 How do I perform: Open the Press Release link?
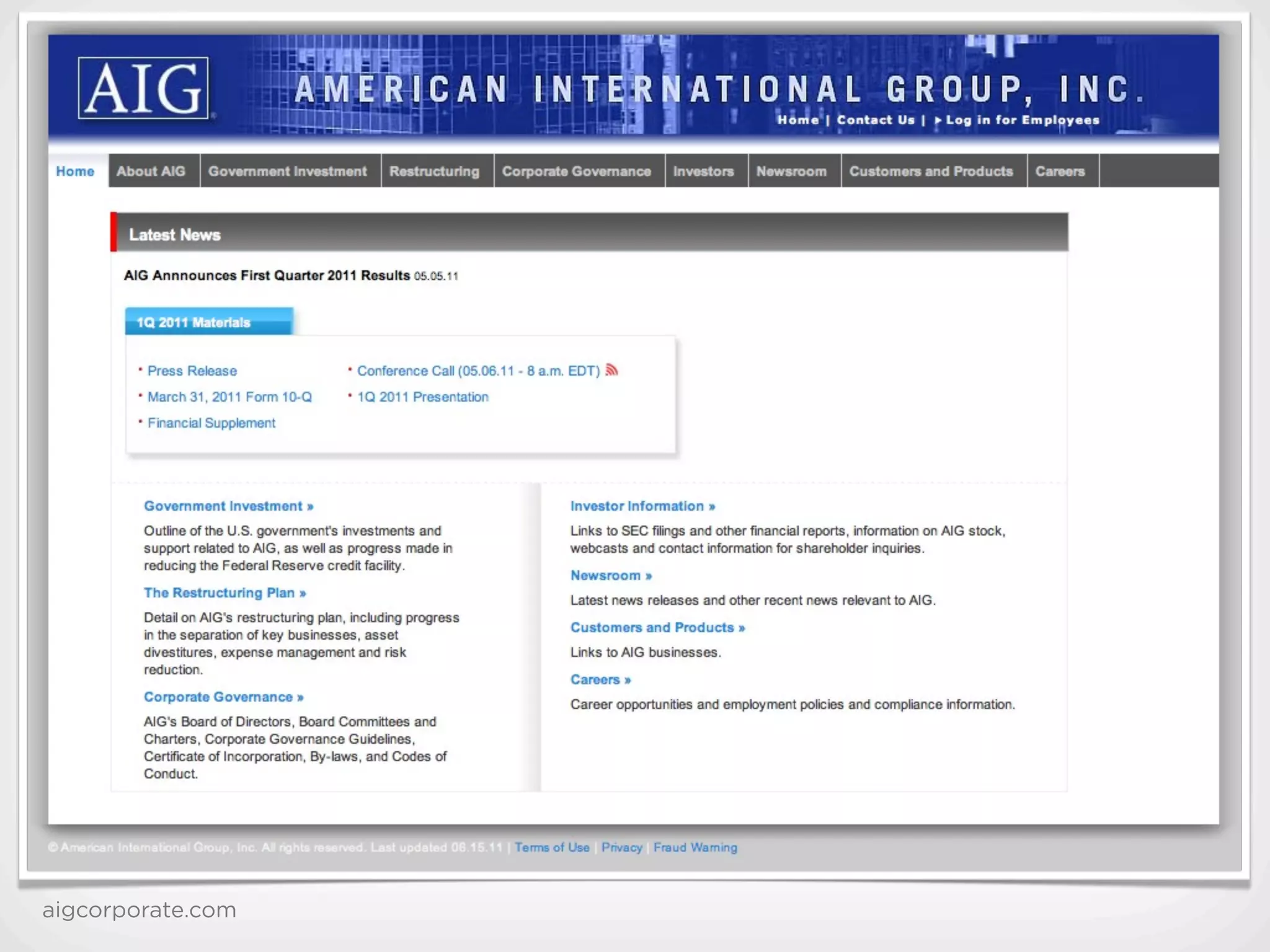(x=192, y=371)
